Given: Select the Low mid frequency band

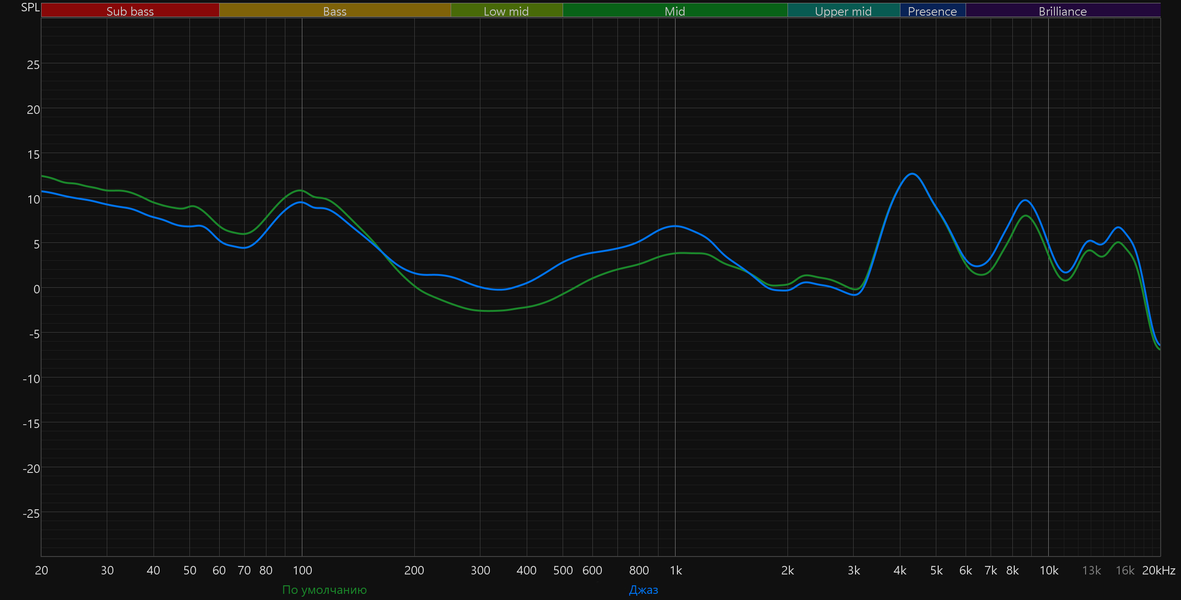Looking at the screenshot, I should pos(507,11).
